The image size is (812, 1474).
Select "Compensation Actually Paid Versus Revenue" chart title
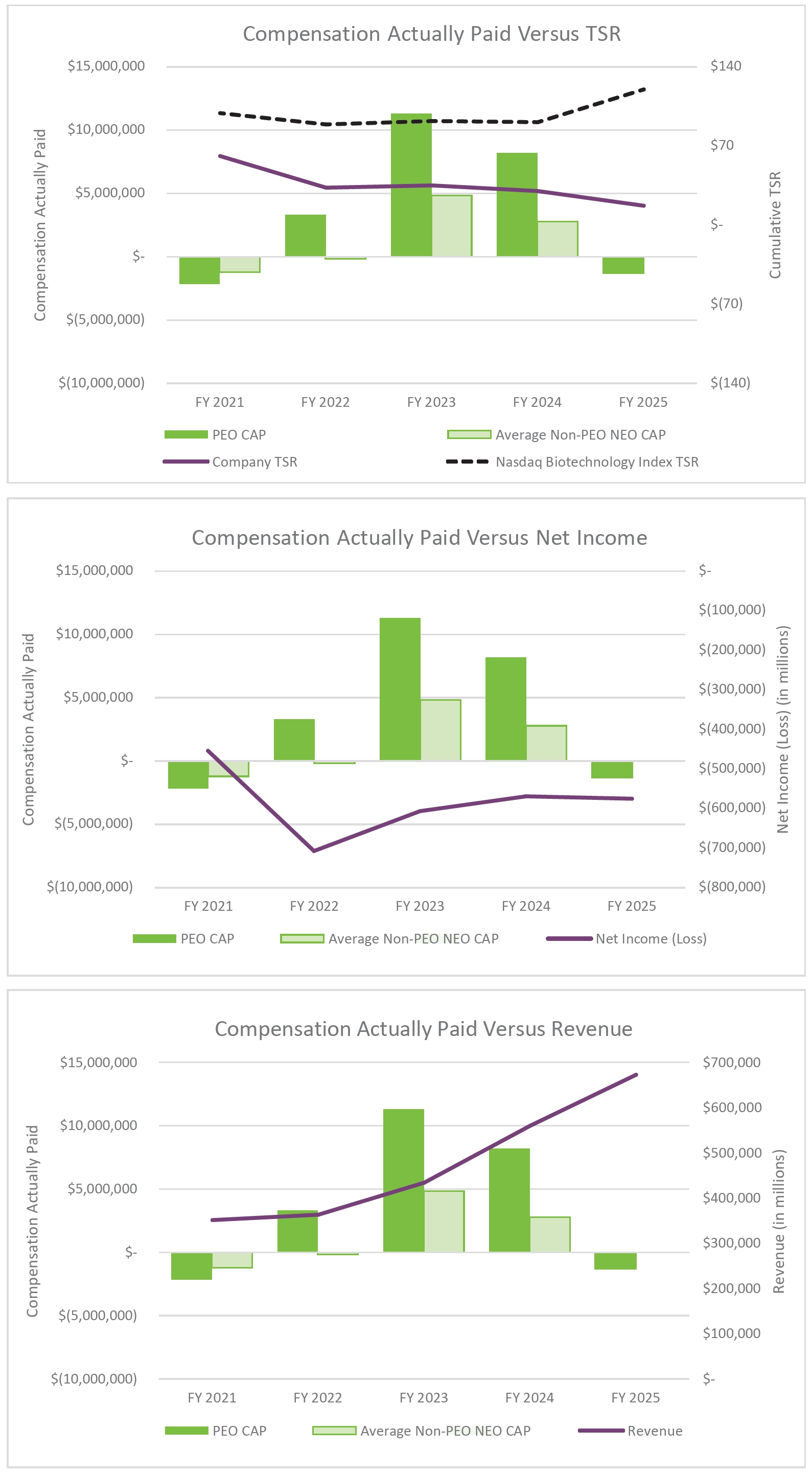tap(424, 1029)
